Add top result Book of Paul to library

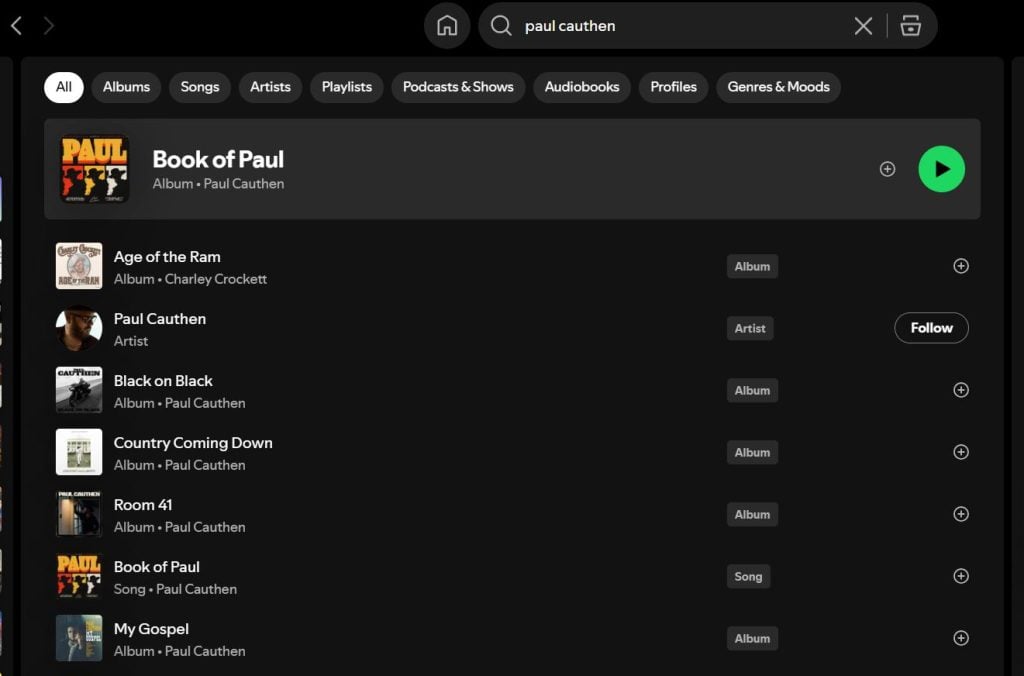tap(887, 169)
